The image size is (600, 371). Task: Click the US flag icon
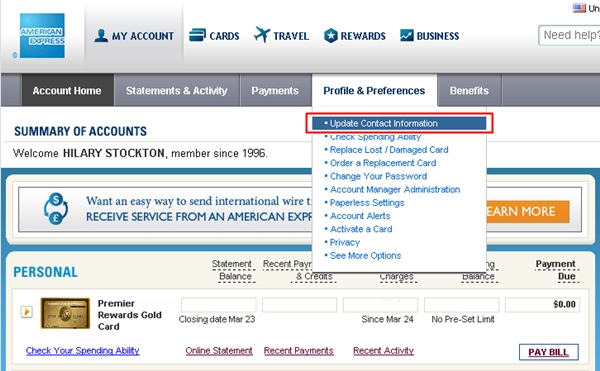[579, 8]
